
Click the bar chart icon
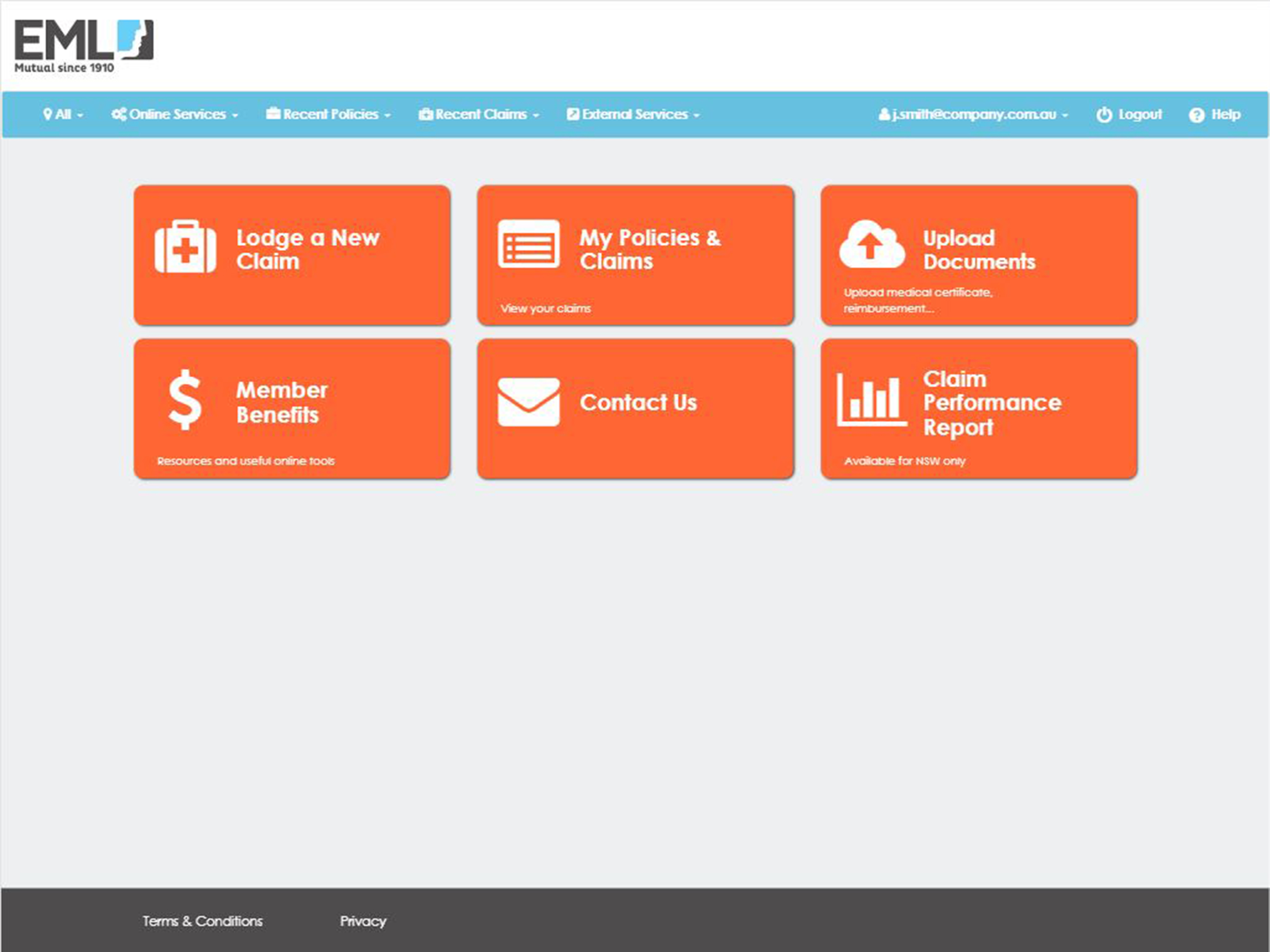872,400
